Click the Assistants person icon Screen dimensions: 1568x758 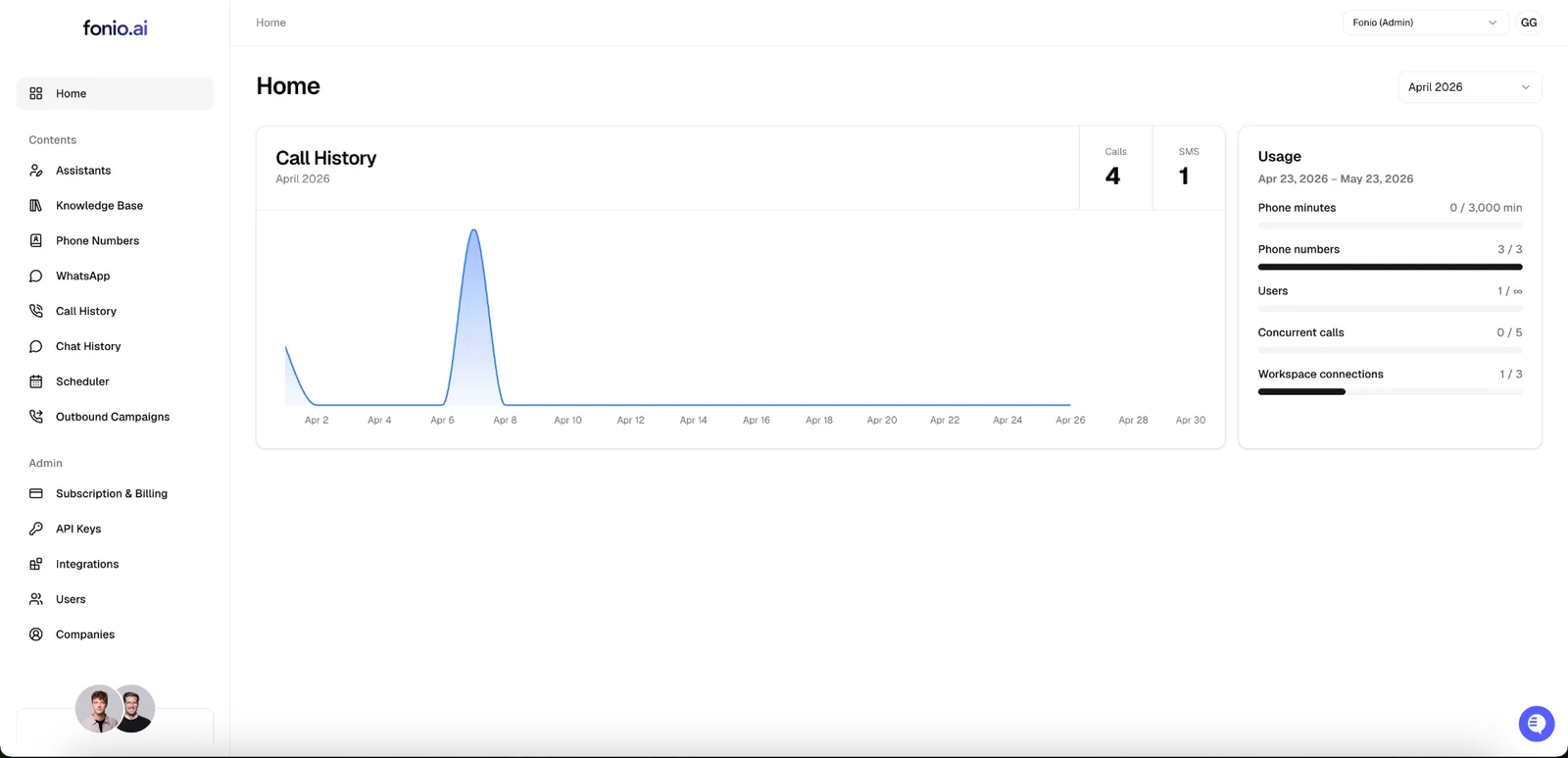pos(36,171)
